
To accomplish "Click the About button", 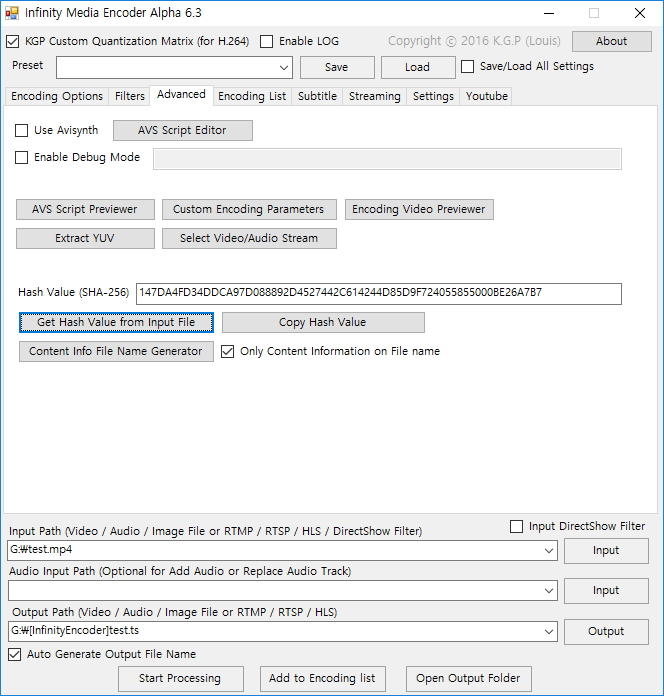I will click(612, 41).
